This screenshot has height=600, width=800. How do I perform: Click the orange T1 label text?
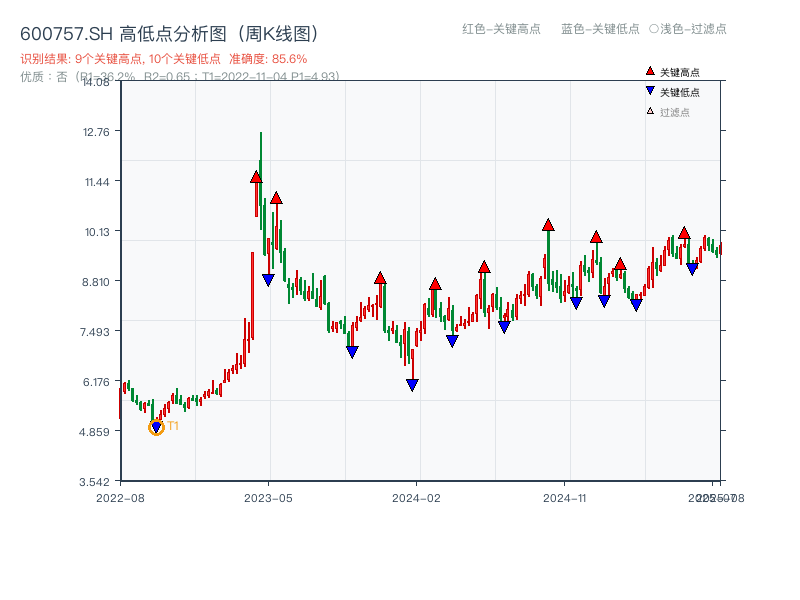pos(173,426)
